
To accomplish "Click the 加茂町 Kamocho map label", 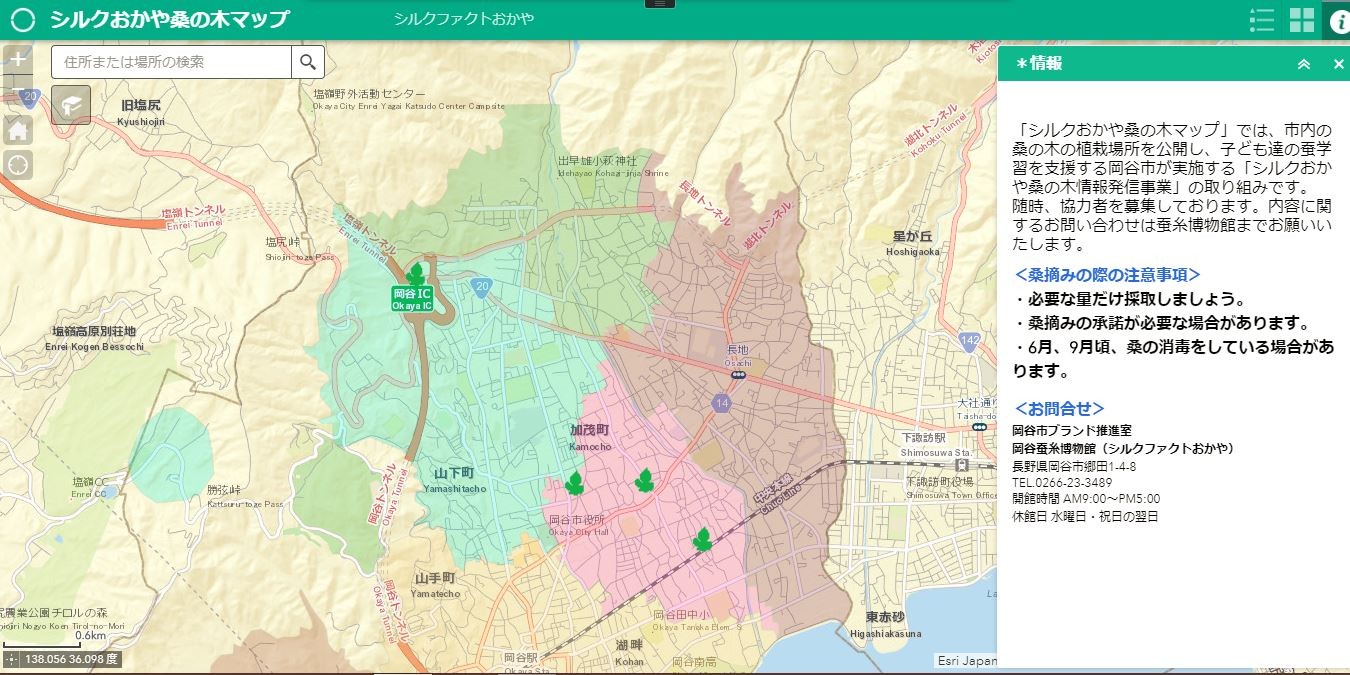I will click(590, 437).
